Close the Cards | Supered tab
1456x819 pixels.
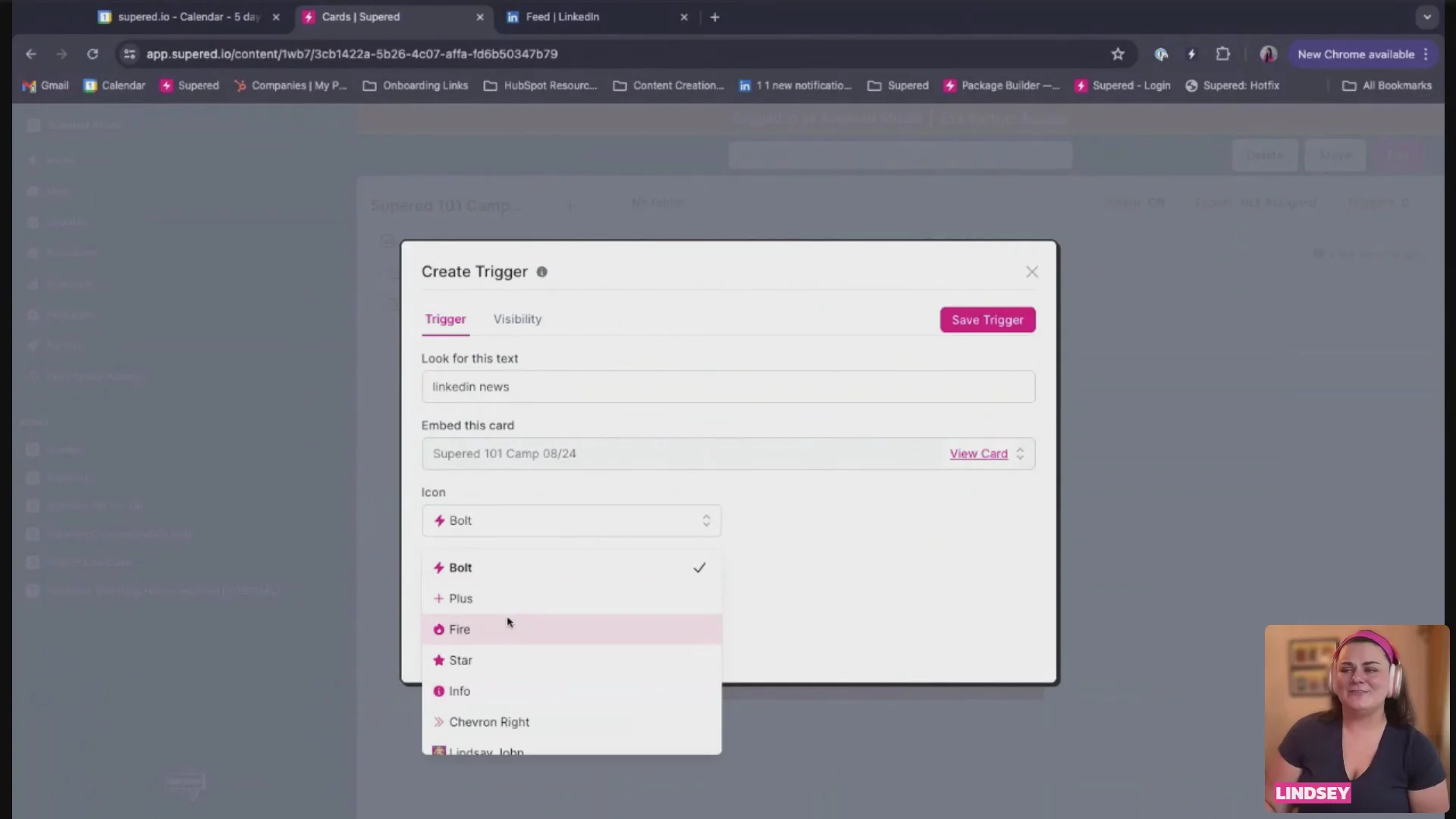click(480, 17)
